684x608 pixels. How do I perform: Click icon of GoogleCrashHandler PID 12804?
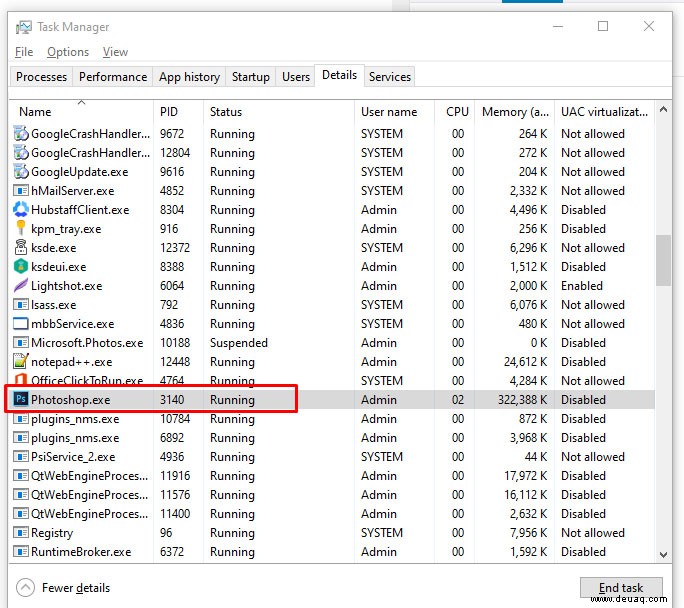coord(21,153)
